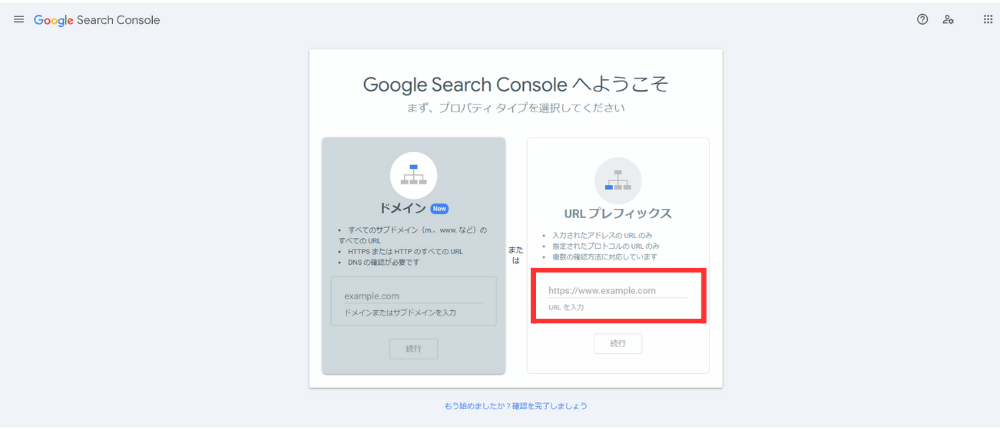The width and height of the screenshot is (1000, 429).
Task: Click 続行 button under domain field
Action: pos(413,349)
